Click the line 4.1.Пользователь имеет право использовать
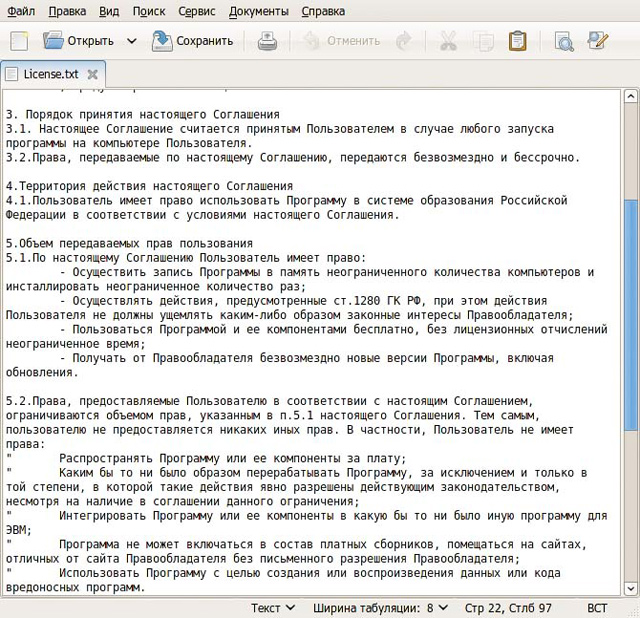Image resolution: width=640 pixels, height=618 pixels. [x=287, y=200]
